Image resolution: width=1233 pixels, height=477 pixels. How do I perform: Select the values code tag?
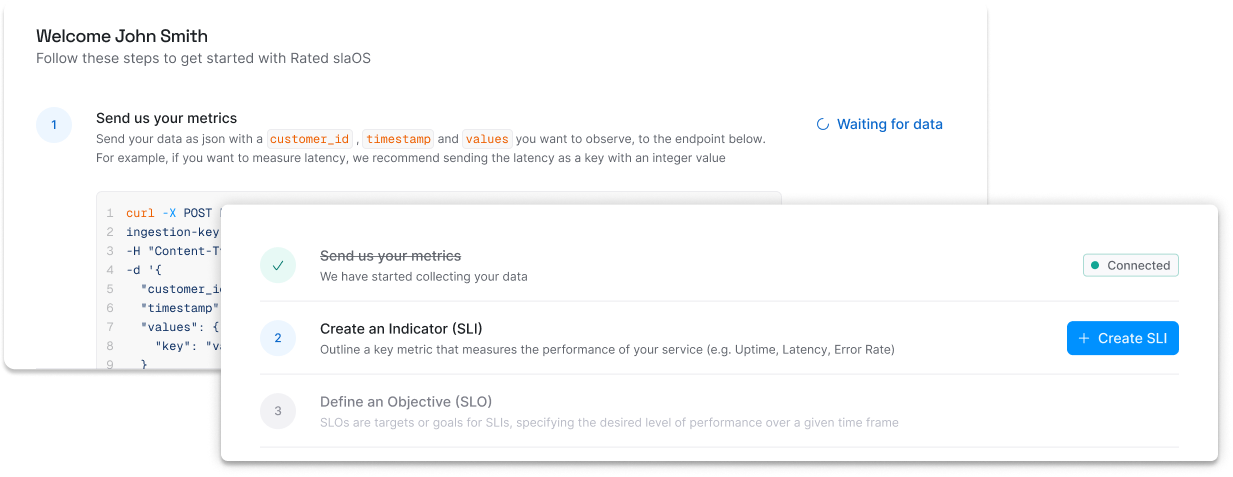487,139
